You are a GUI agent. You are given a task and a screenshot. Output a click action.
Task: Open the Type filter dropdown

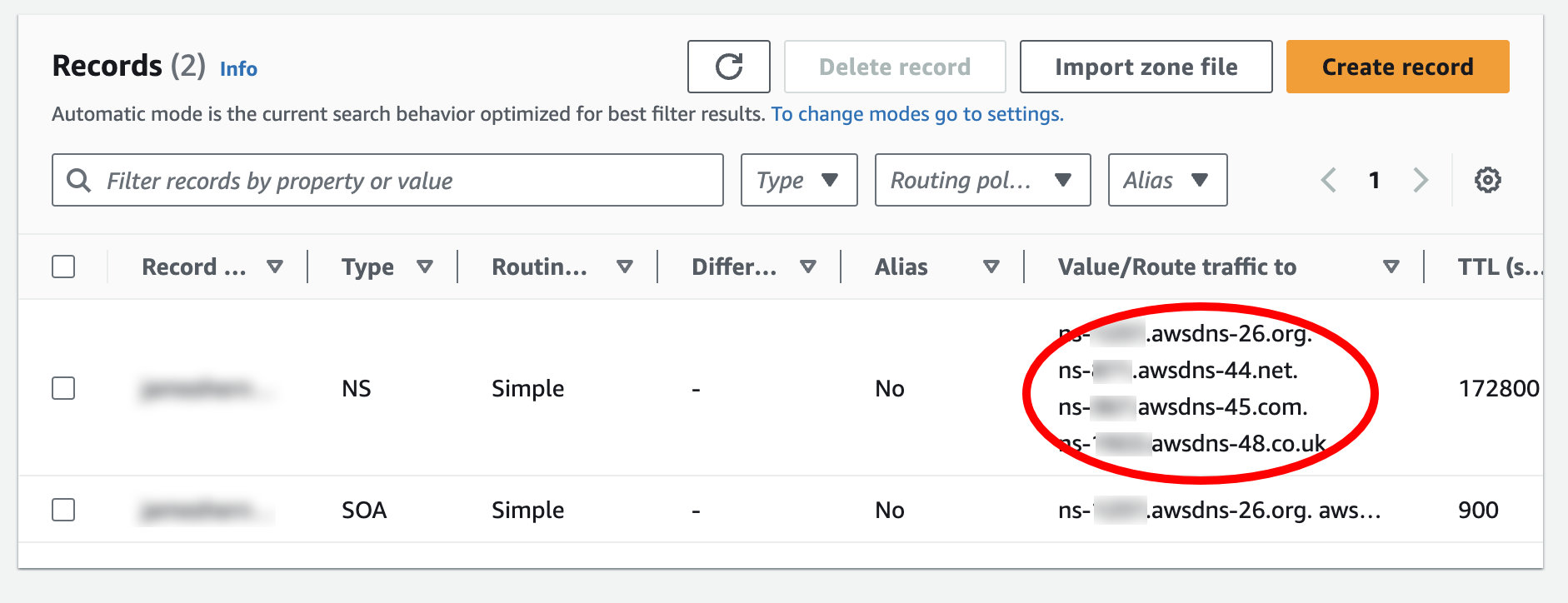tap(799, 180)
